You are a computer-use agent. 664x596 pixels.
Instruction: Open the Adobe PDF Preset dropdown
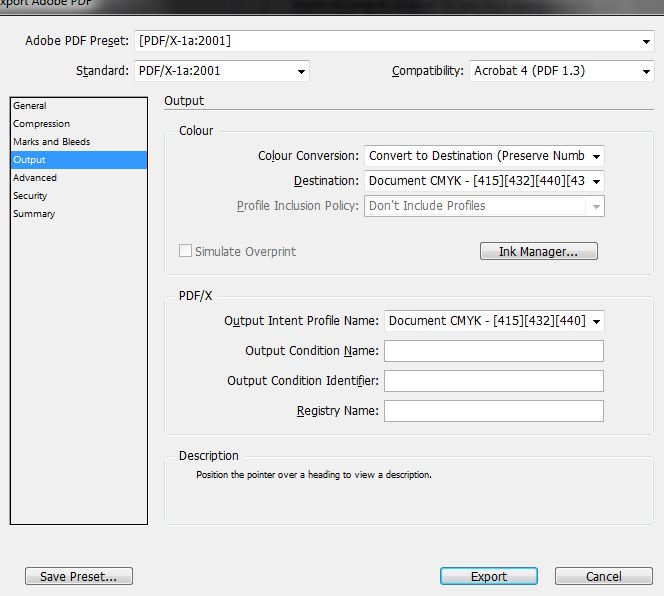pos(394,41)
